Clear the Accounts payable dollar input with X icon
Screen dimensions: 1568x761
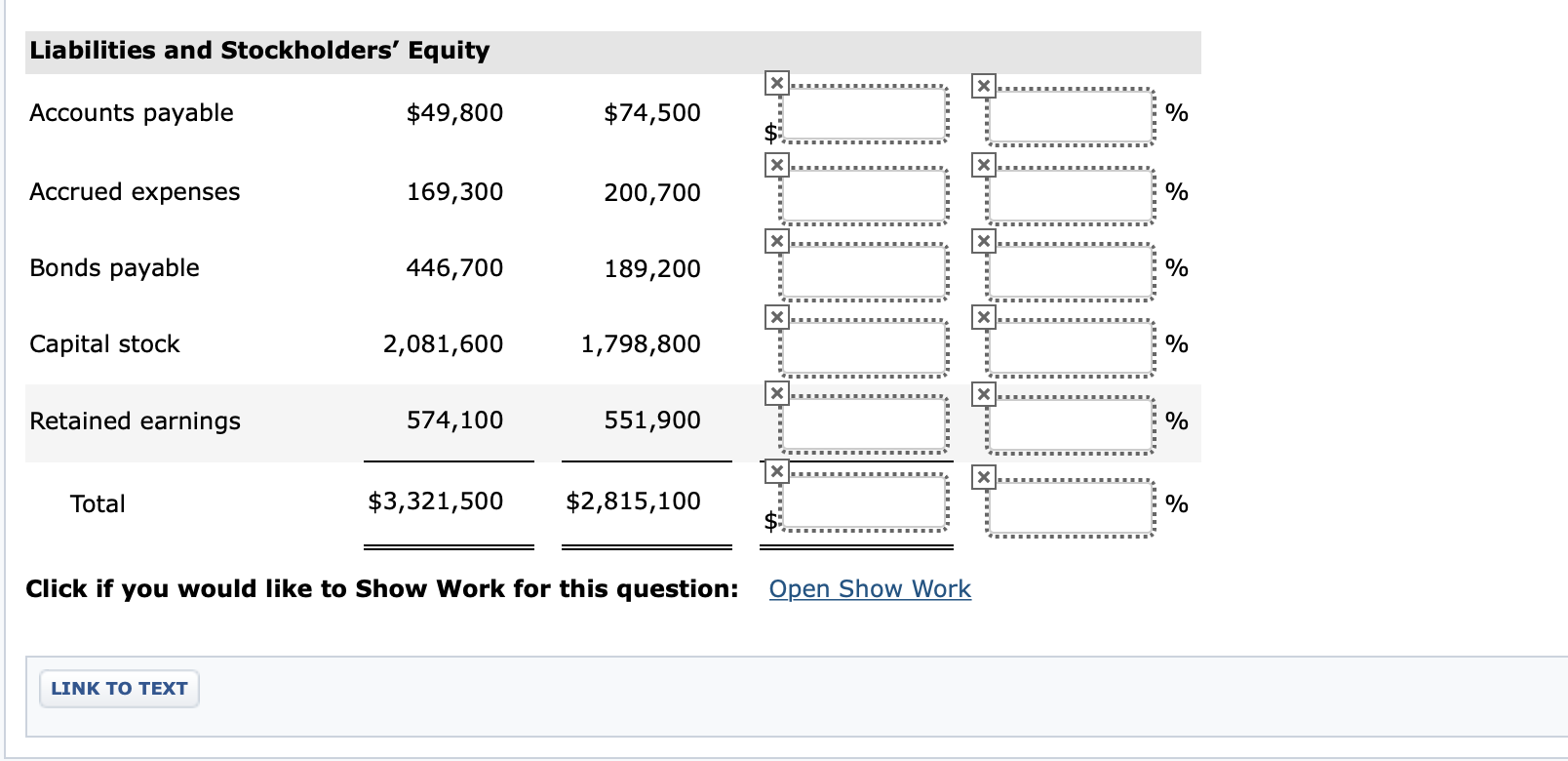pyautogui.click(x=775, y=85)
